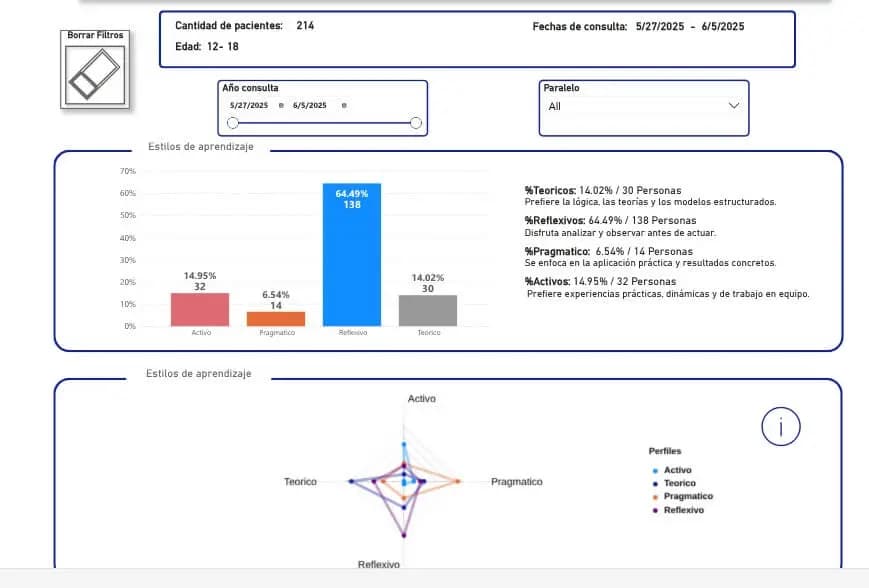Screen dimensions: 869x588
Task: Select the red Activo bar showing 14.95%
Action: point(201,310)
